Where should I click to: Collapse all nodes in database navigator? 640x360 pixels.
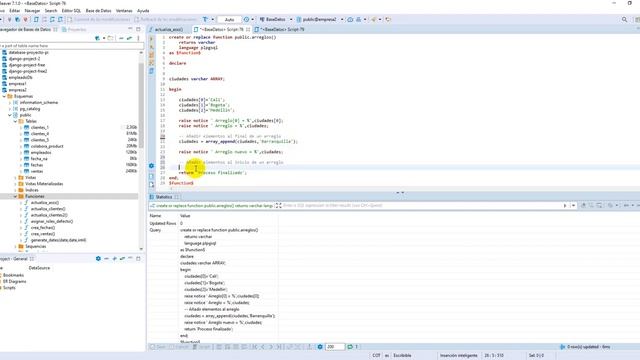coord(121,38)
